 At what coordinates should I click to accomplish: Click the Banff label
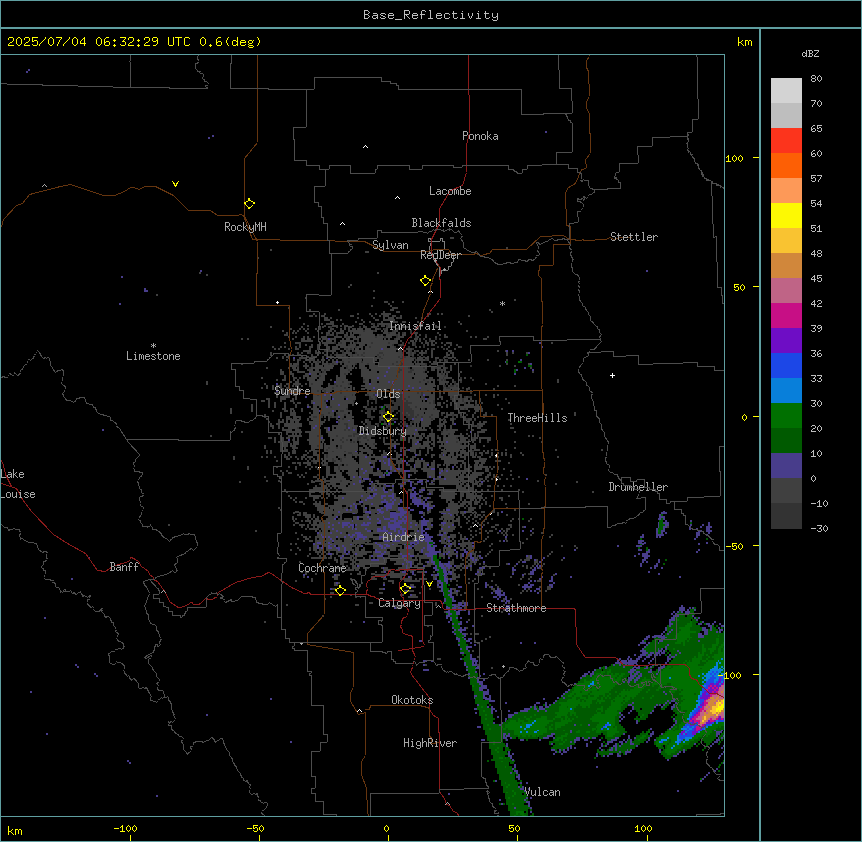pyautogui.click(x=124, y=567)
